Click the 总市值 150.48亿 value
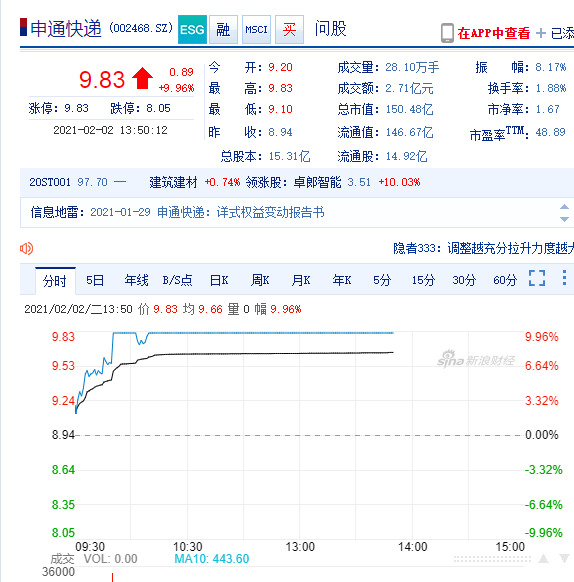574x582 pixels. 410,109
